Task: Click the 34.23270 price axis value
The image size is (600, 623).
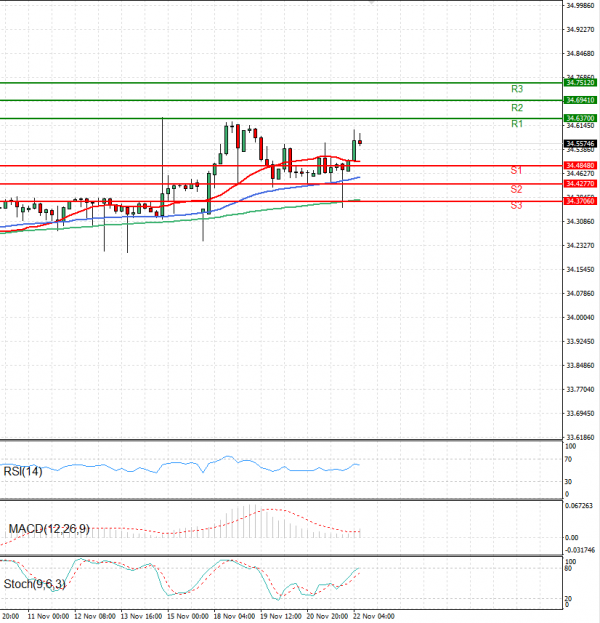Action: click(x=580, y=246)
